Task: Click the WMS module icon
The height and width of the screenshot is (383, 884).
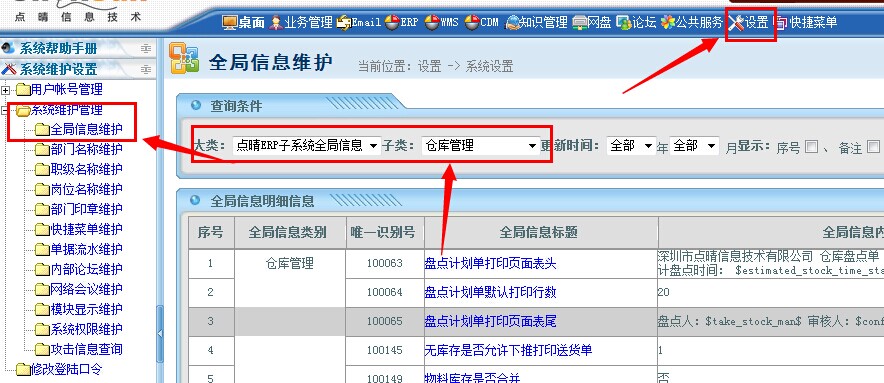Action: (x=432, y=23)
